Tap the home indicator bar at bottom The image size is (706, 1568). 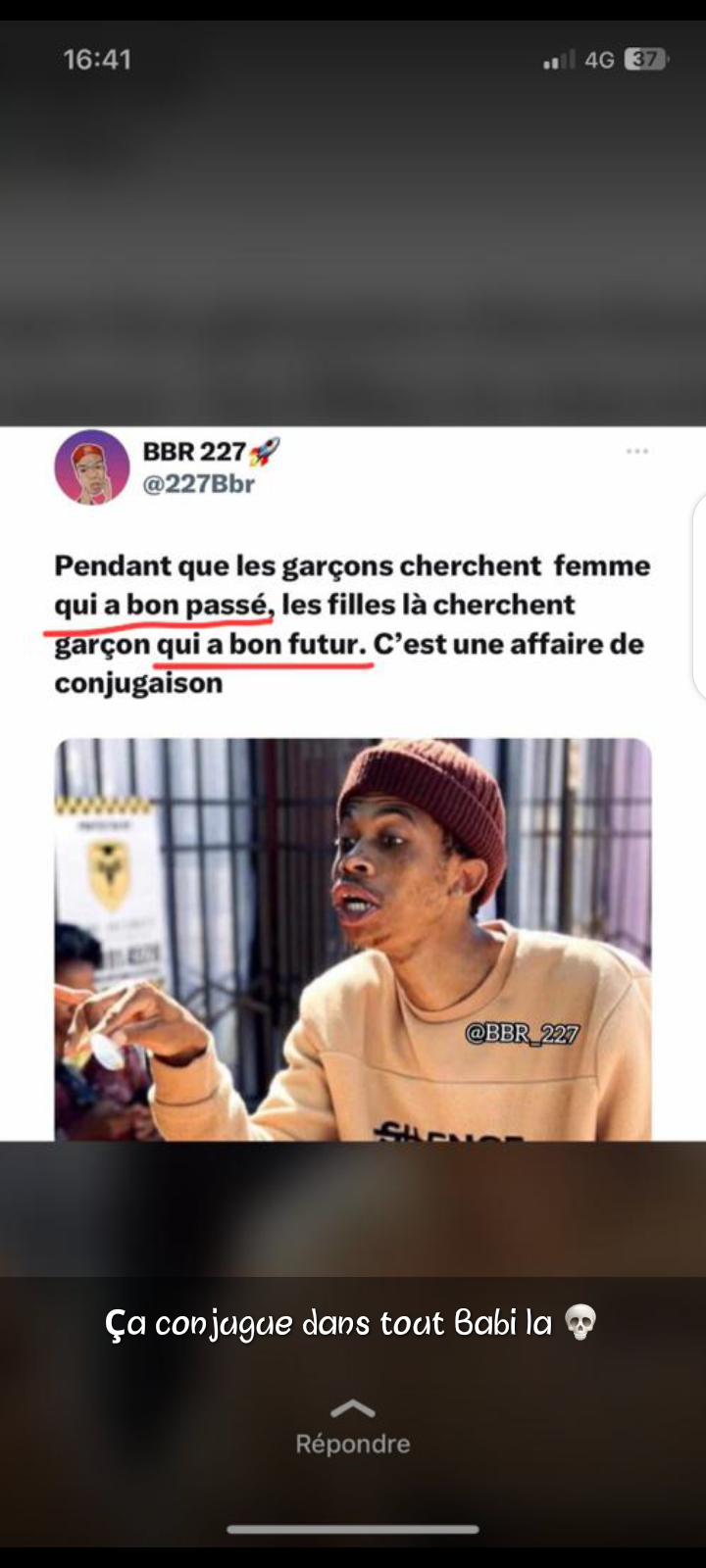coord(353,1529)
